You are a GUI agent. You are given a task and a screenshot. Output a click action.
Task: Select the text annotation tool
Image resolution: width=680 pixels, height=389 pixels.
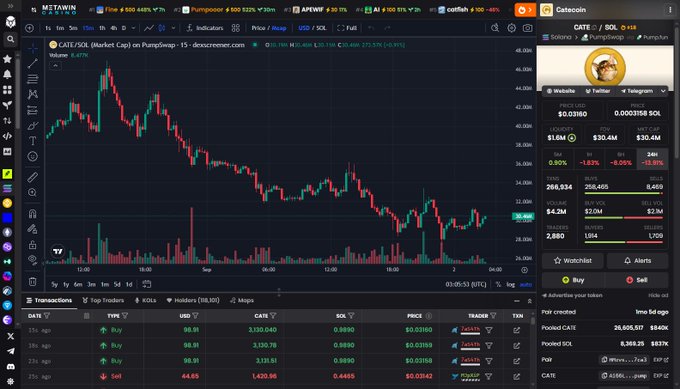point(33,141)
